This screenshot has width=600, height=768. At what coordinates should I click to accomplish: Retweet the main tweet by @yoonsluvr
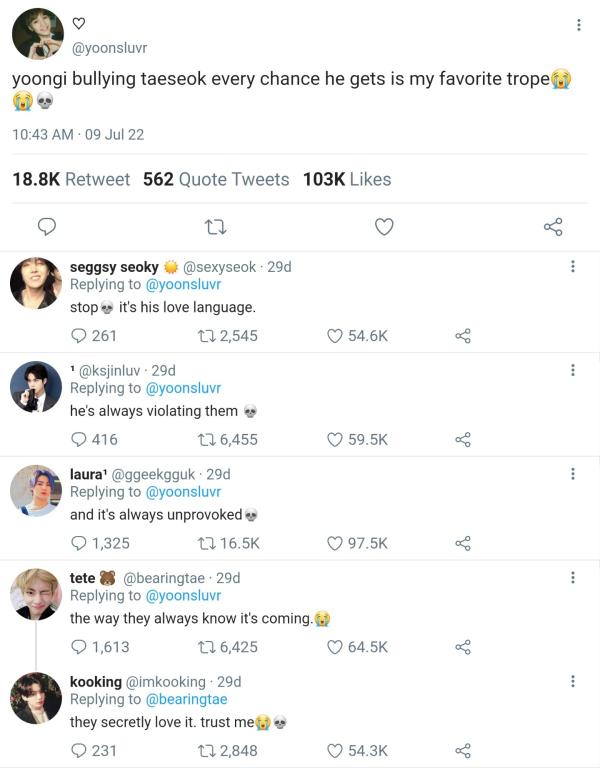coord(213,227)
